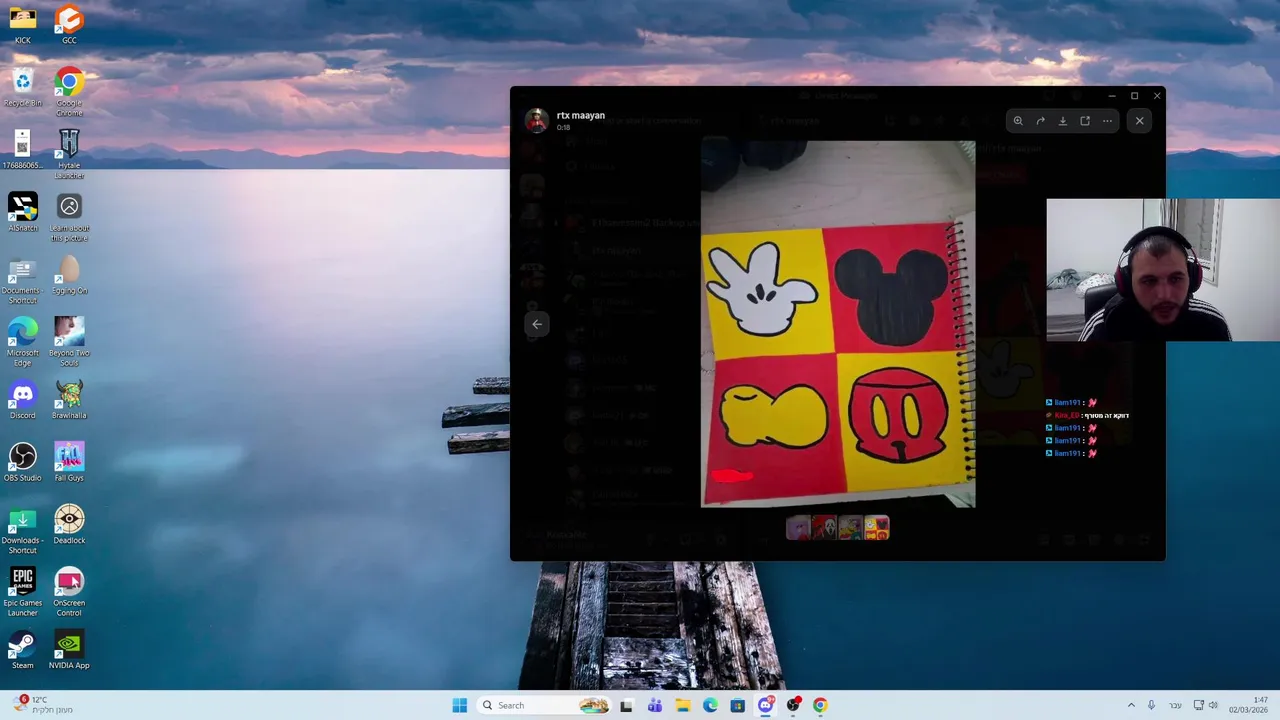The width and height of the screenshot is (1280, 720).
Task: Forward the image with the arrow icon
Action: [1040, 121]
